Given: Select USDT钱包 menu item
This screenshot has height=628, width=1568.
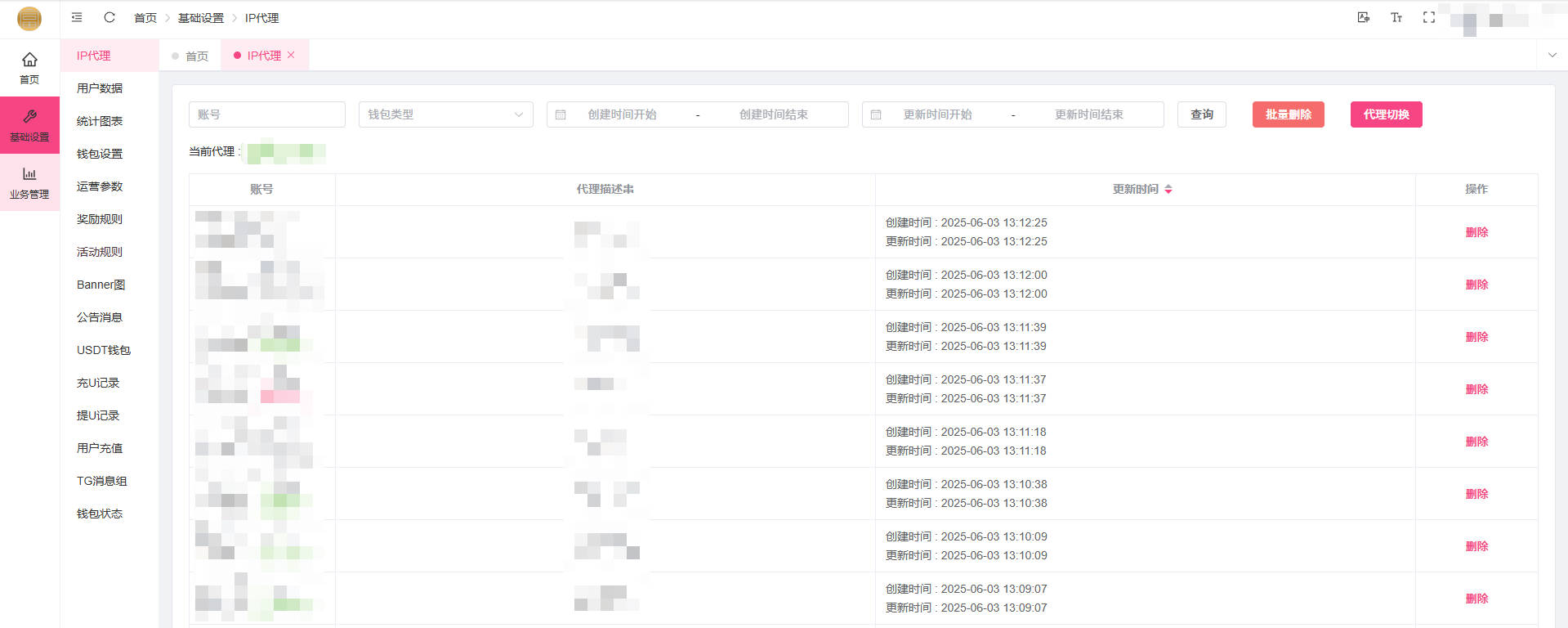Looking at the screenshot, I should click(104, 350).
